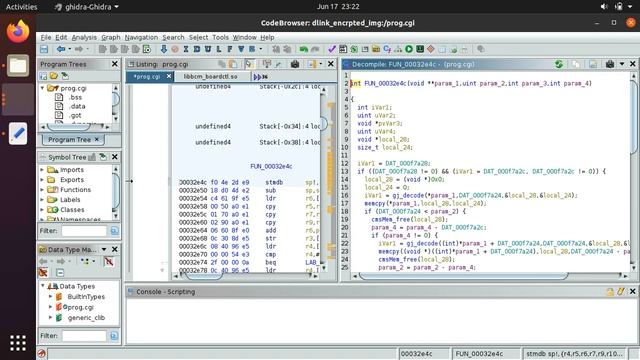Switch to libbcm_boardctl.so listing tab
The height and width of the screenshot is (360, 640).
[x=210, y=77]
